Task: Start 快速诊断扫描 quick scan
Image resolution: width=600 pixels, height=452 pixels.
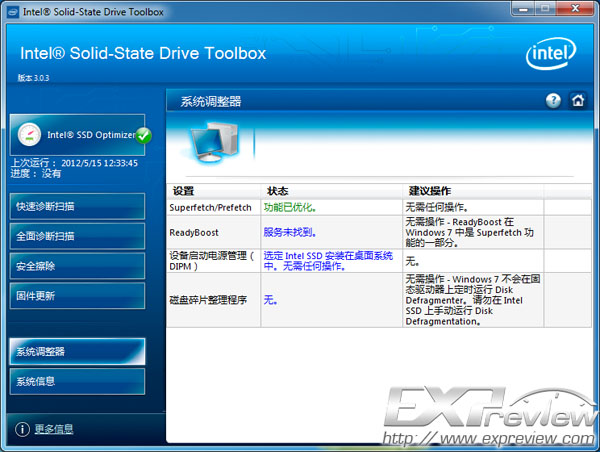Action: pyautogui.click(x=77, y=207)
